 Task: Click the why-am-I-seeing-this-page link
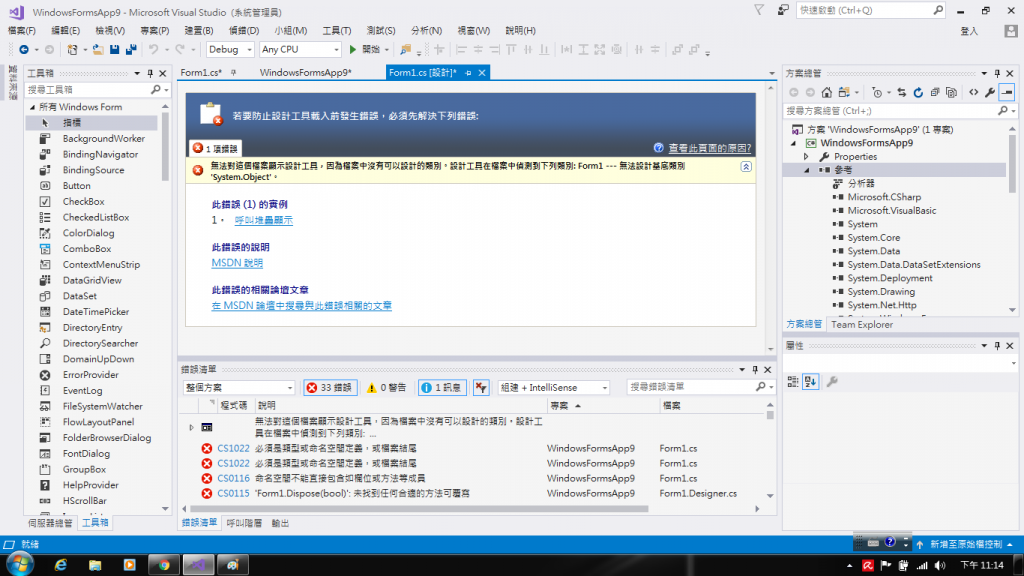click(709, 148)
